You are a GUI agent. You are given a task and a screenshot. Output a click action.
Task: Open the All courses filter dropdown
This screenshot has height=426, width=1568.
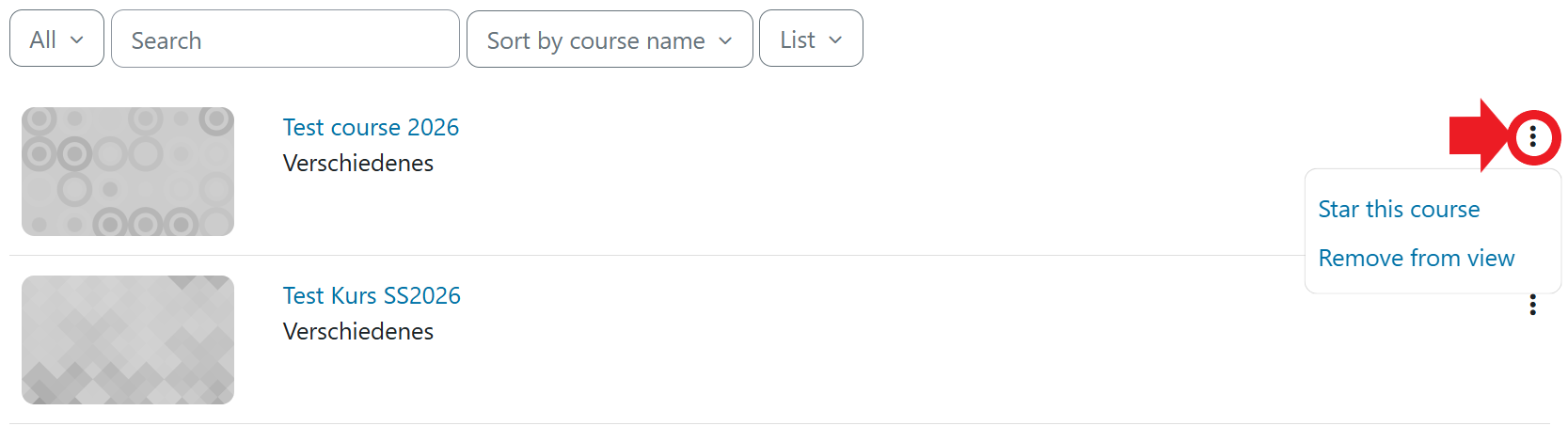[x=56, y=39]
